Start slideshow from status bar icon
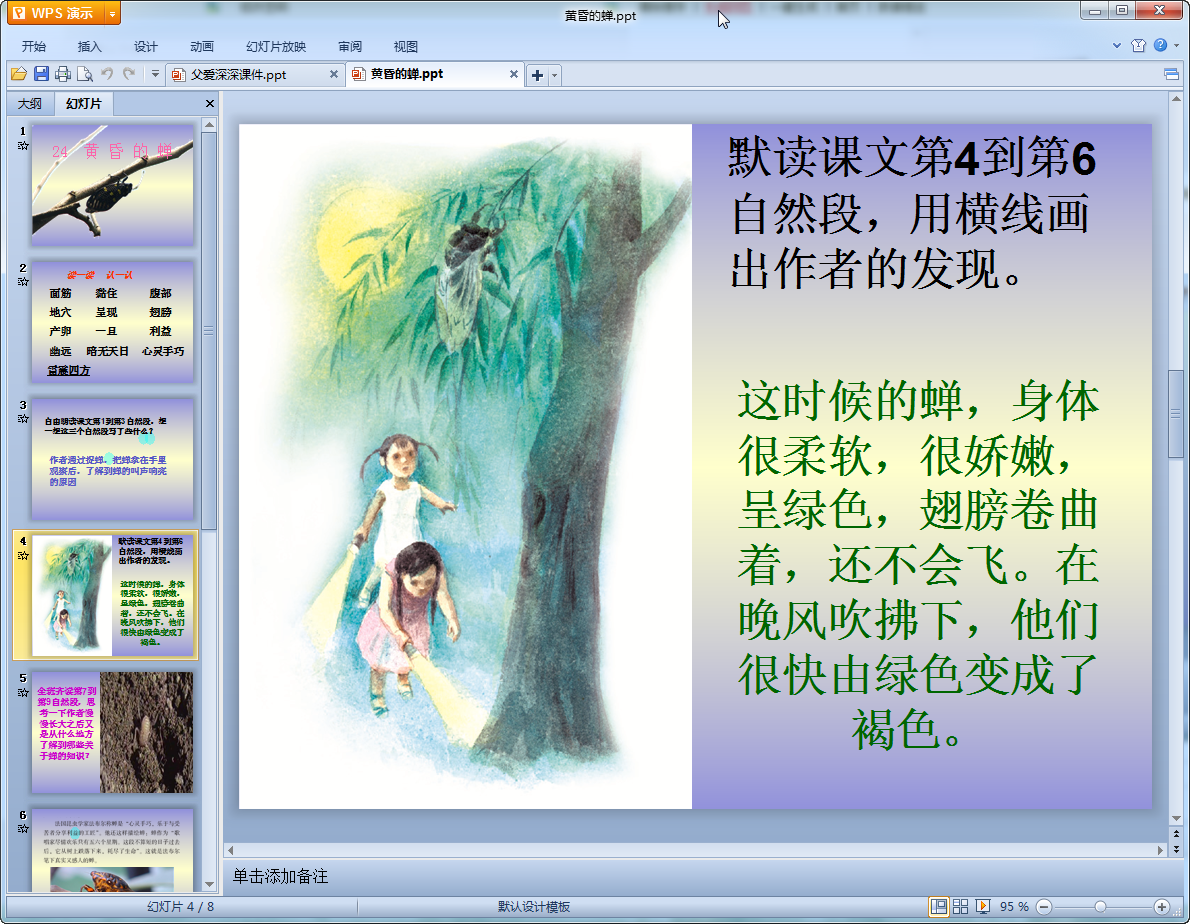Screen dimensions: 1190x924 point(983,907)
